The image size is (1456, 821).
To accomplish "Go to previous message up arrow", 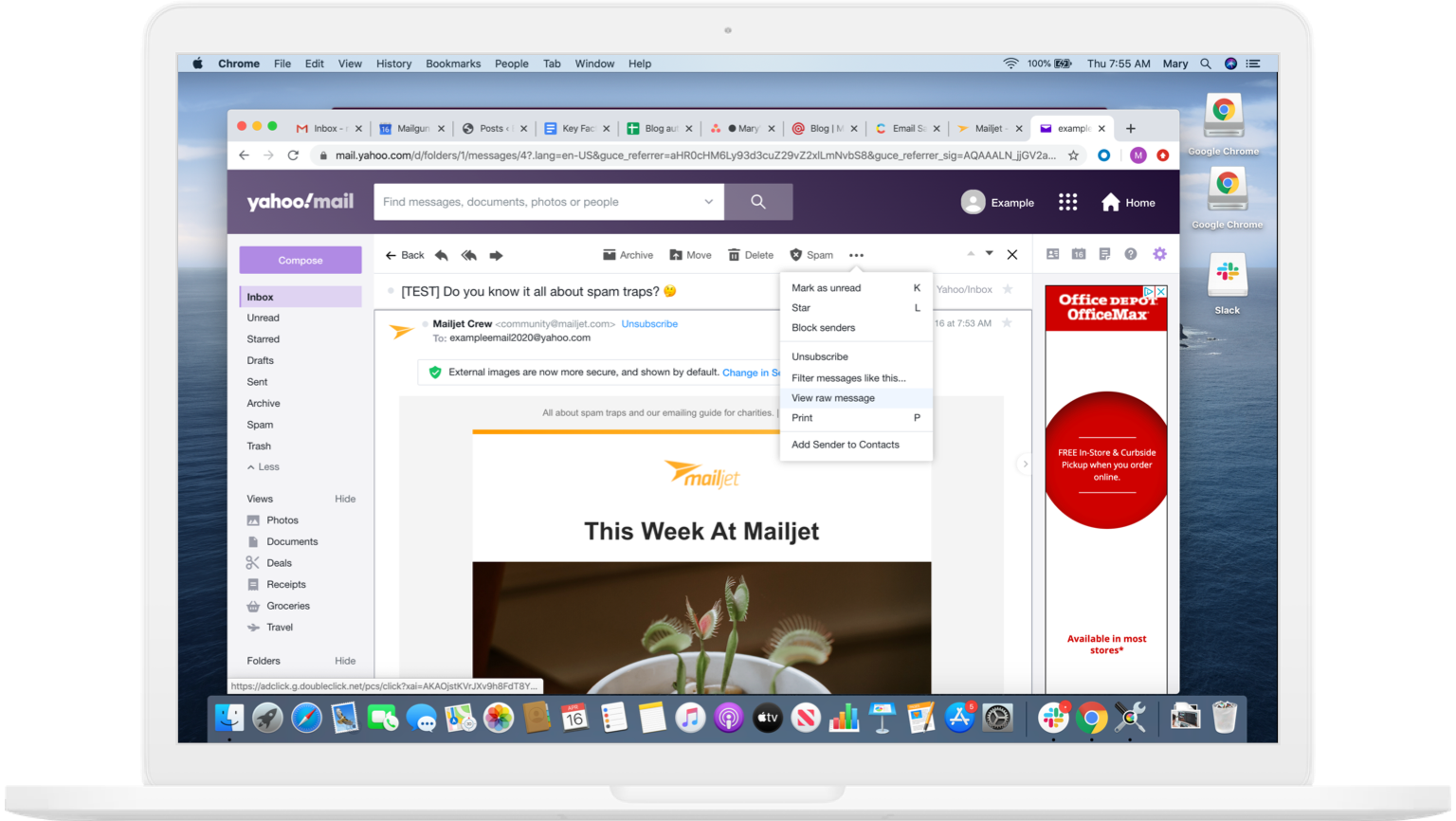I will (x=971, y=253).
